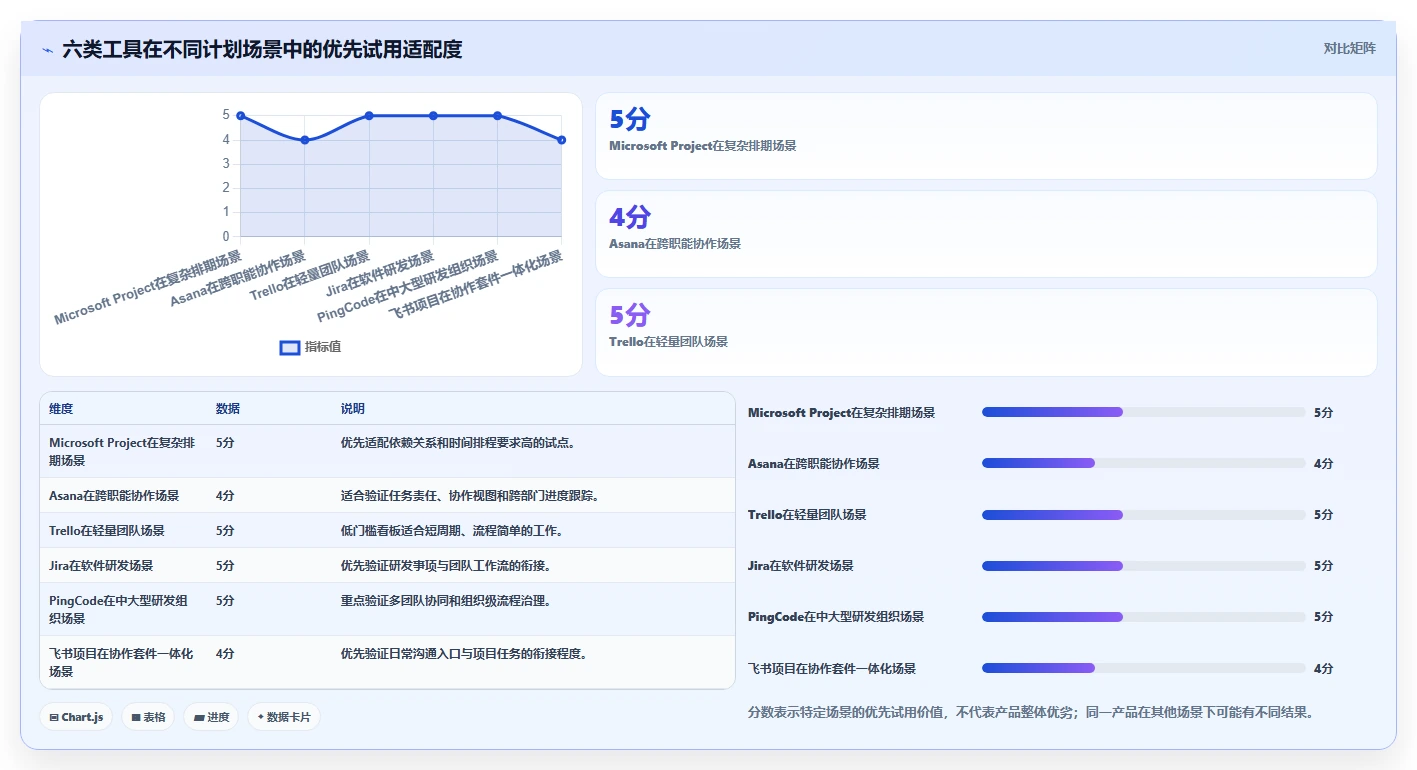
Task: Click the PingCode在中大型研发组织场景 progress bar
Action: (x=1144, y=616)
